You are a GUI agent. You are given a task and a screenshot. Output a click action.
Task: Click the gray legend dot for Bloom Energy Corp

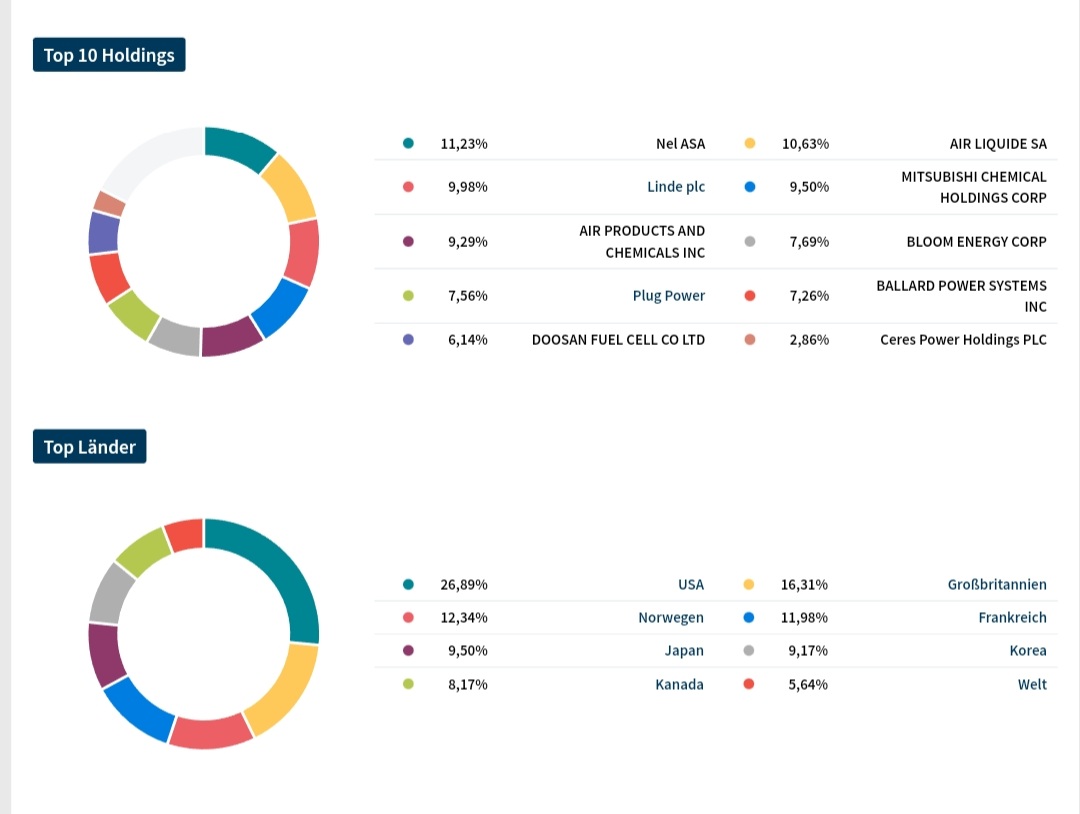[x=750, y=242]
